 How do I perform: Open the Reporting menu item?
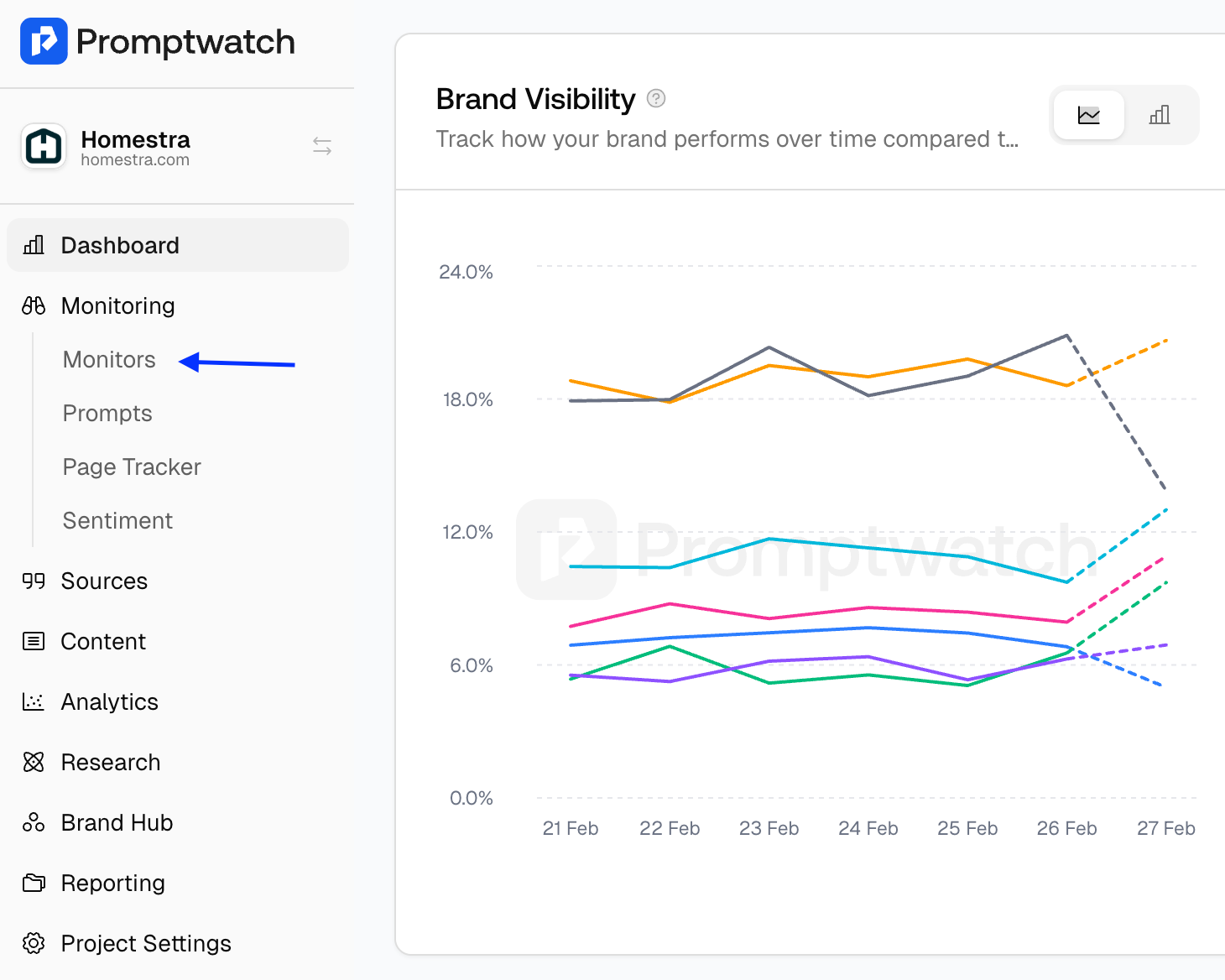[x=112, y=883]
